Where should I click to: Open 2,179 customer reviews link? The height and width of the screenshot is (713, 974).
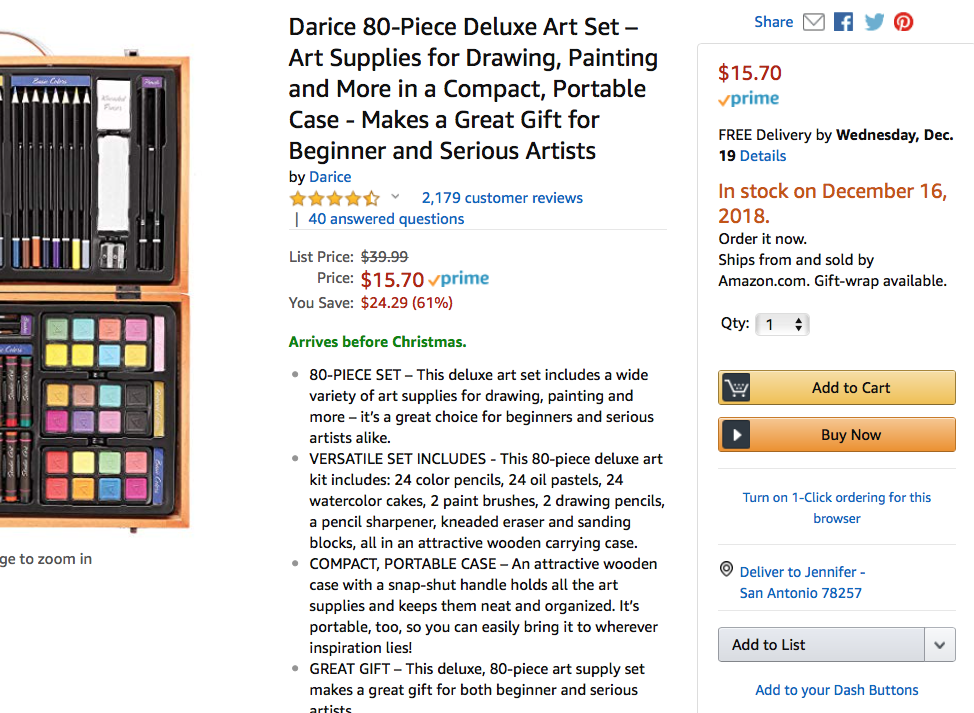tap(502, 198)
